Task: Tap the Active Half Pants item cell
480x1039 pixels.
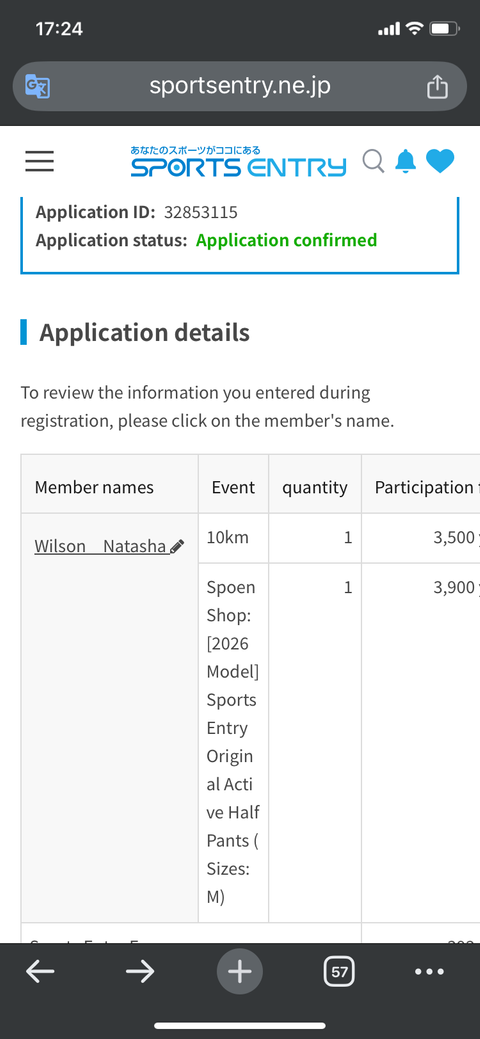Action: click(233, 743)
